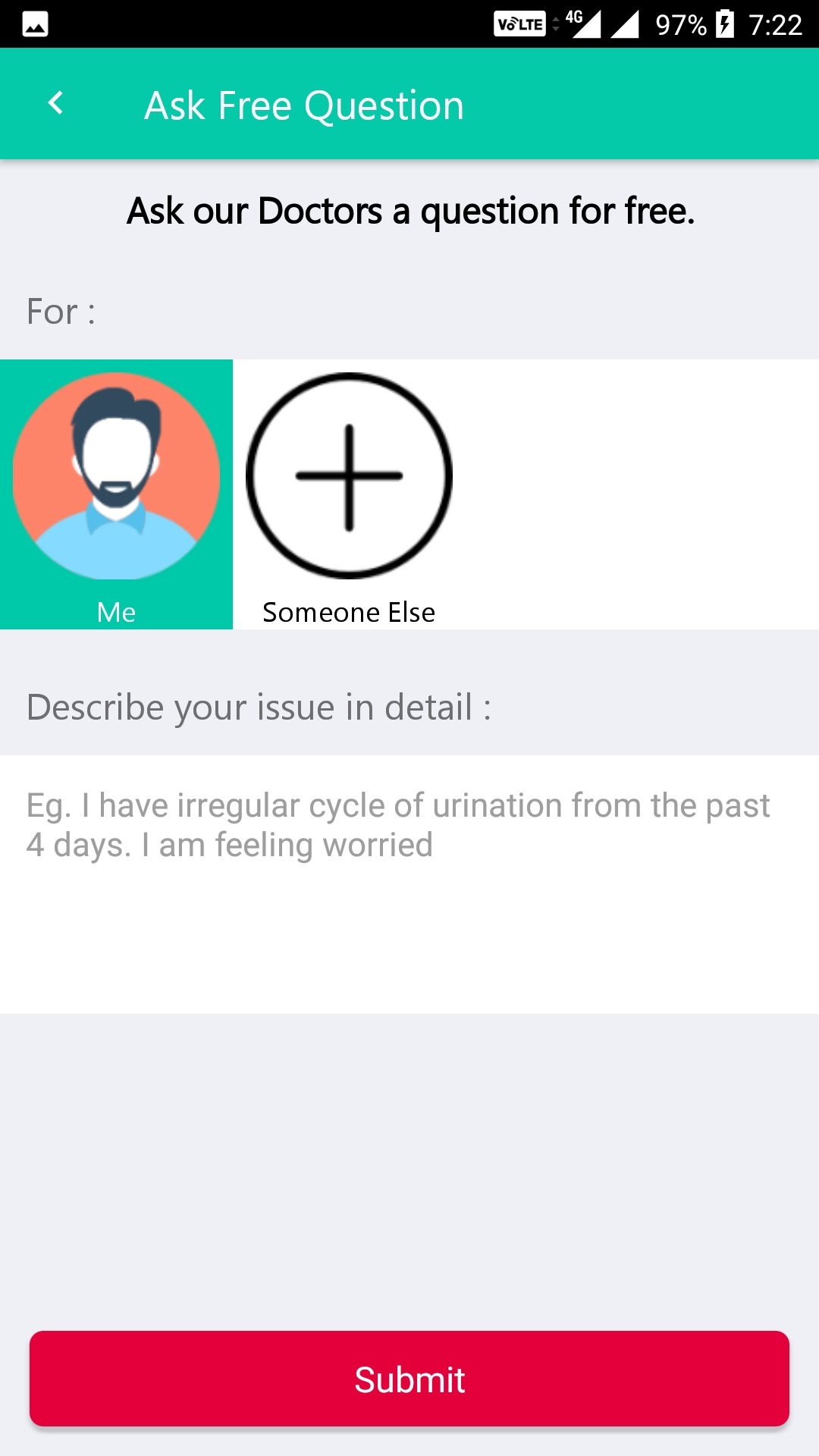Tap the battery charging icon
Screen dimensions: 819x1456
click(725, 24)
